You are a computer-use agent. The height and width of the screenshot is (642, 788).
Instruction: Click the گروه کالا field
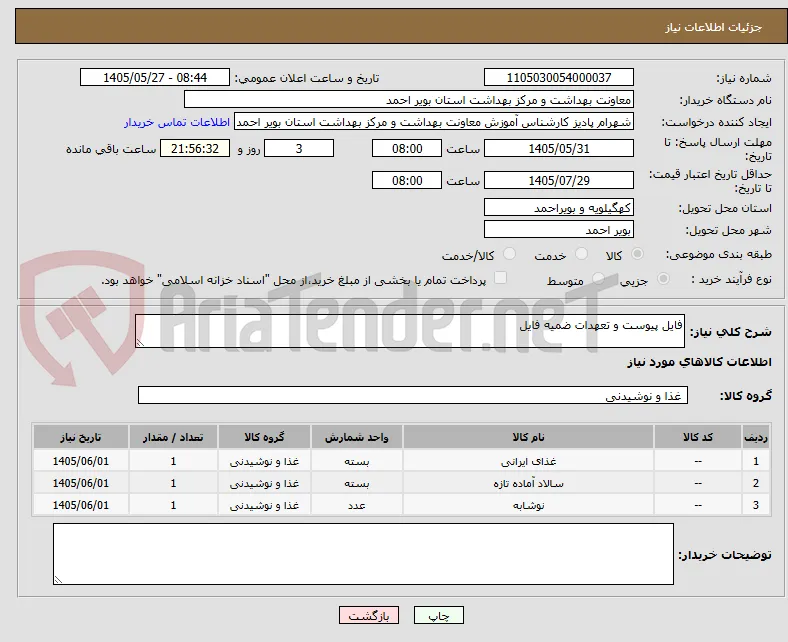[413, 395]
